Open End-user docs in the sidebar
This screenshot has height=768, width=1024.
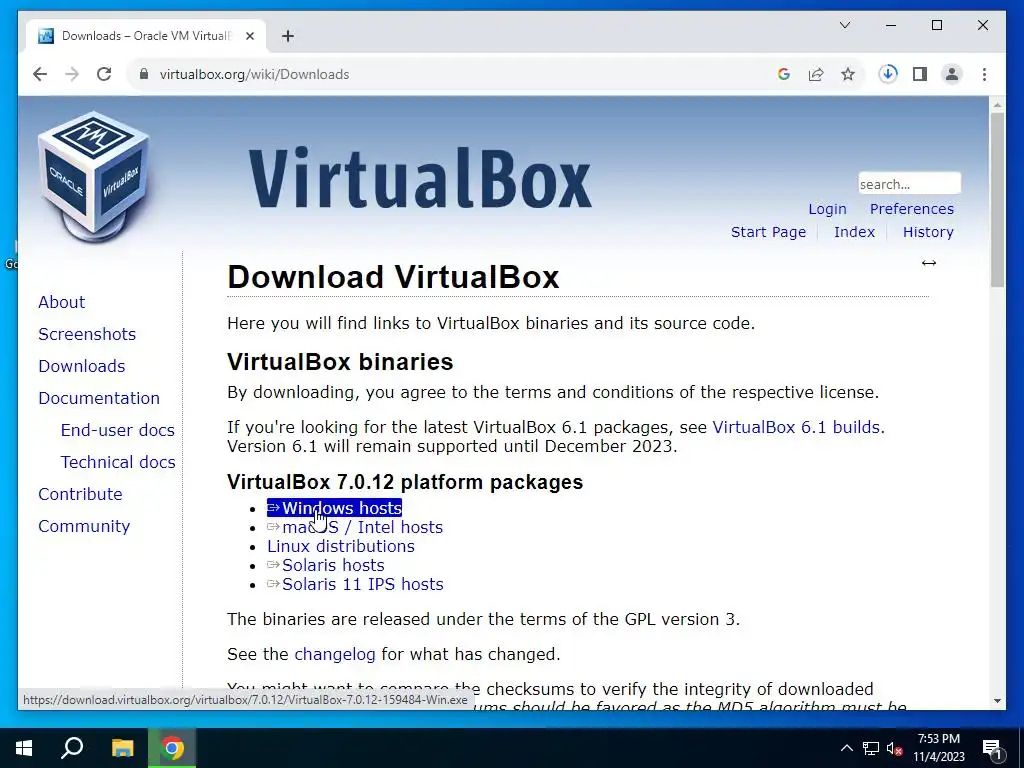click(118, 430)
